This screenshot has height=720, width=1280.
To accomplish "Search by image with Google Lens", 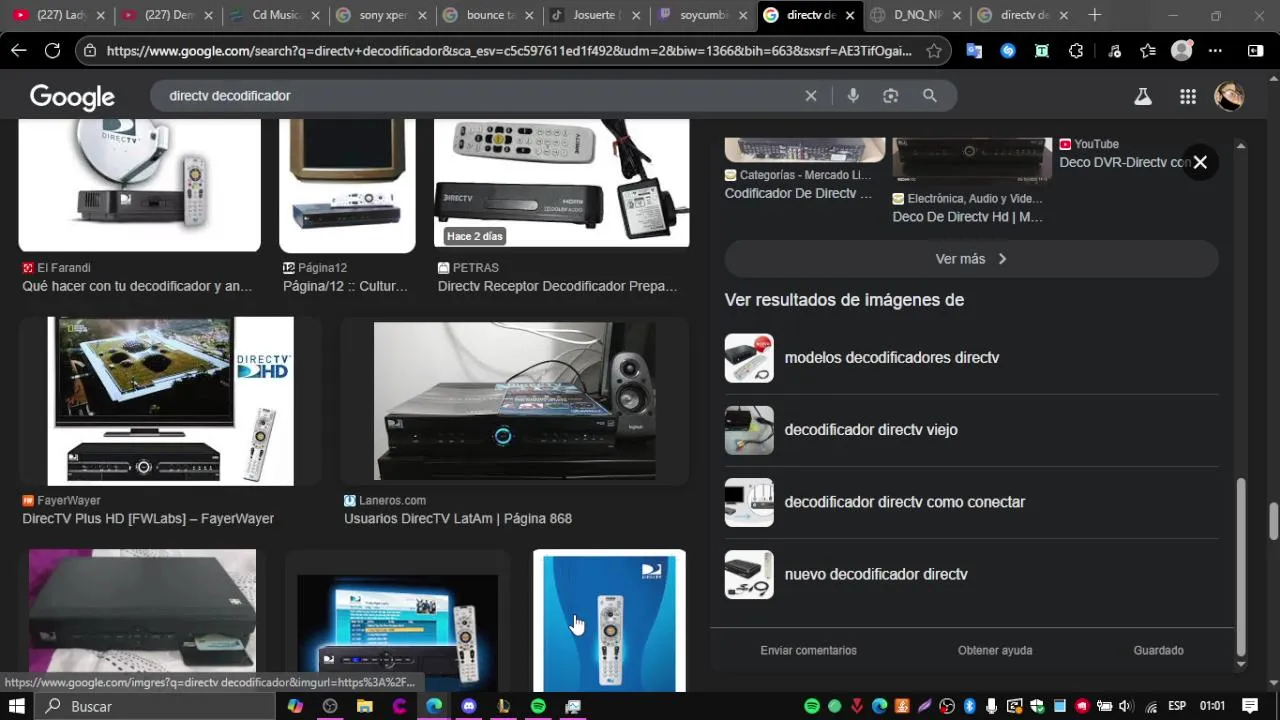I will point(891,96).
